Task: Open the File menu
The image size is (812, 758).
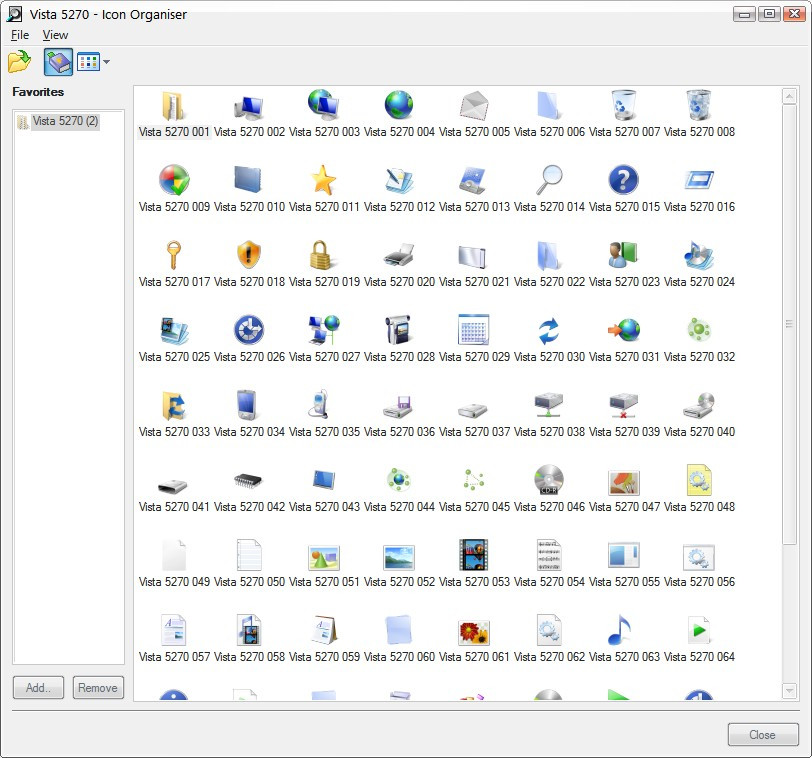Action: (x=20, y=35)
